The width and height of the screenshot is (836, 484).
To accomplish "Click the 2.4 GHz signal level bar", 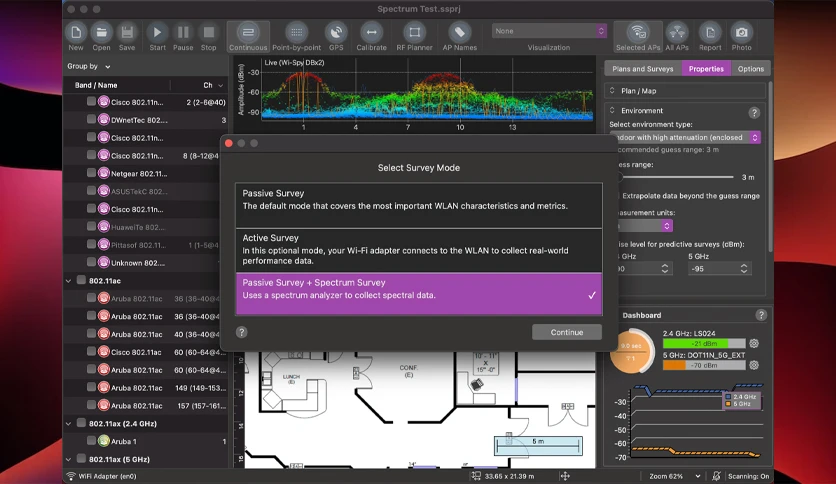I will tap(704, 344).
